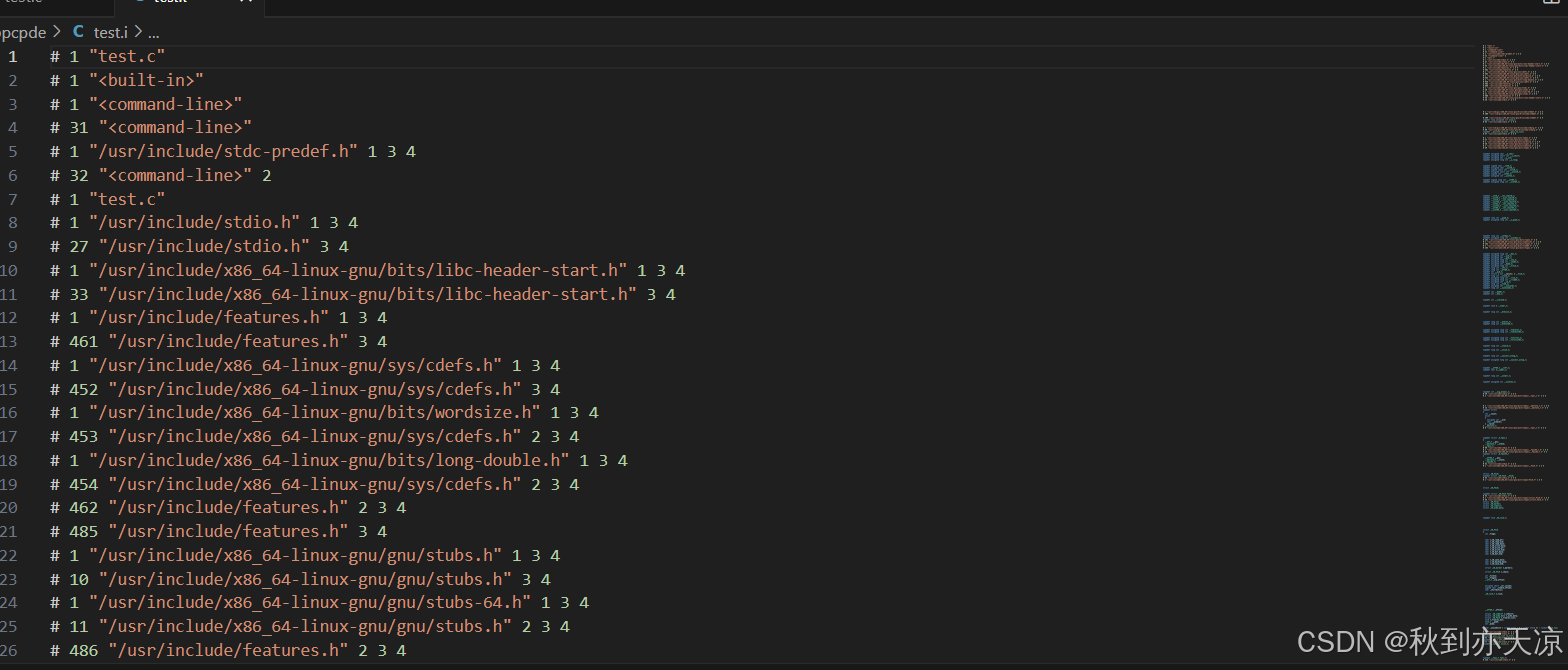
Task: Click the '# 33' libc-header-start.h line
Action: pyautogui.click(x=363, y=294)
